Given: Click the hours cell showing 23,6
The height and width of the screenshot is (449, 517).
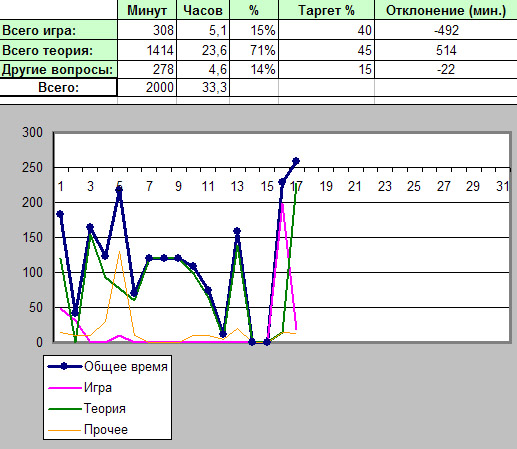Looking at the screenshot, I should [x=203, y=50].
